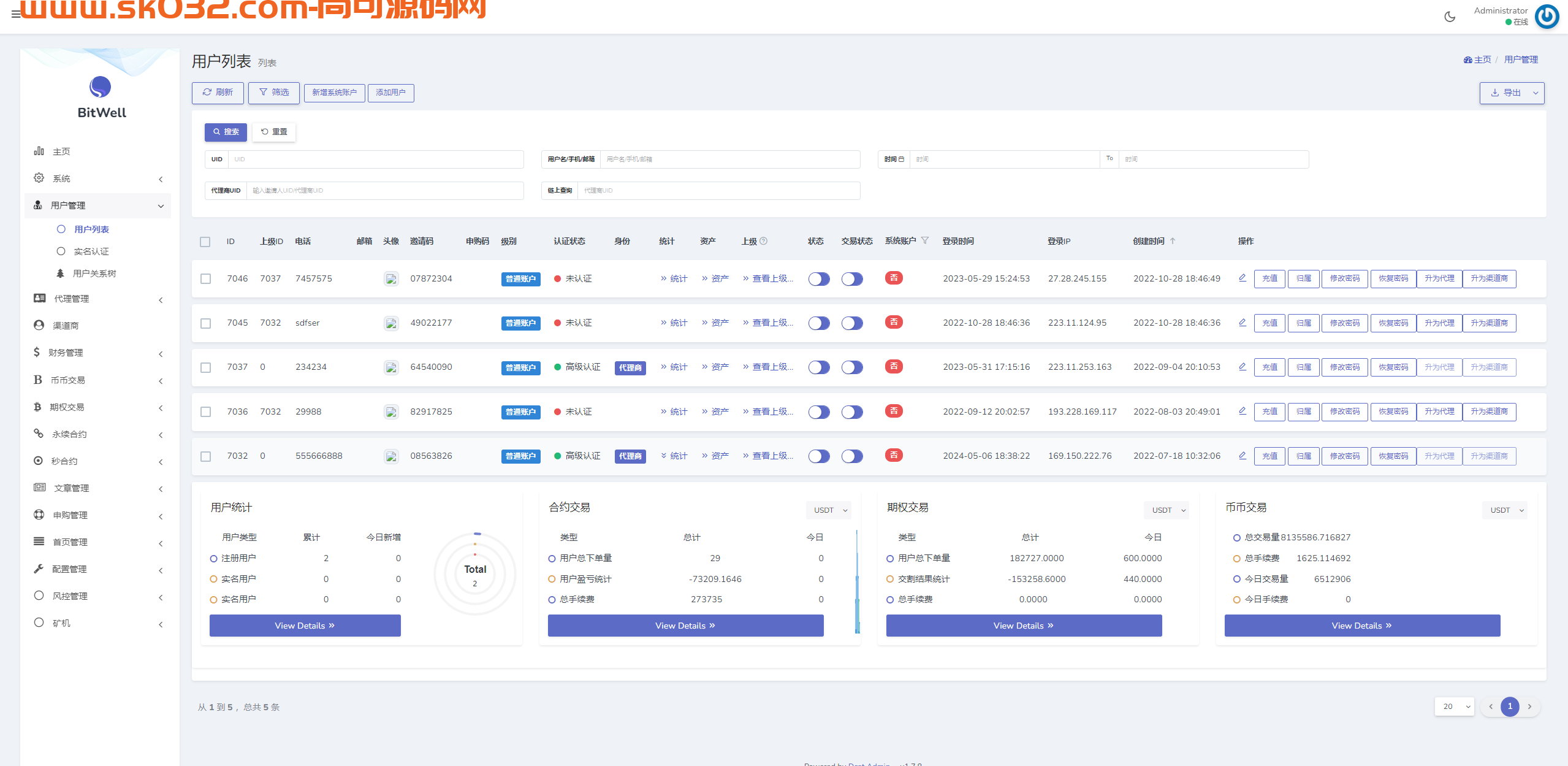Edit user 7037 pencil icon
Viewport: 1568px width, 766px height.
coord(1242,366)
